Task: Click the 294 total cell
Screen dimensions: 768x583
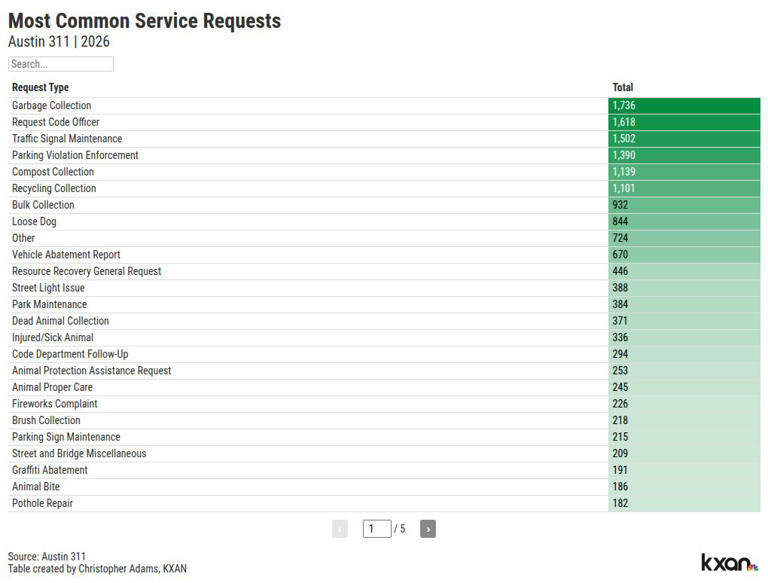Action: coord(684,354)
